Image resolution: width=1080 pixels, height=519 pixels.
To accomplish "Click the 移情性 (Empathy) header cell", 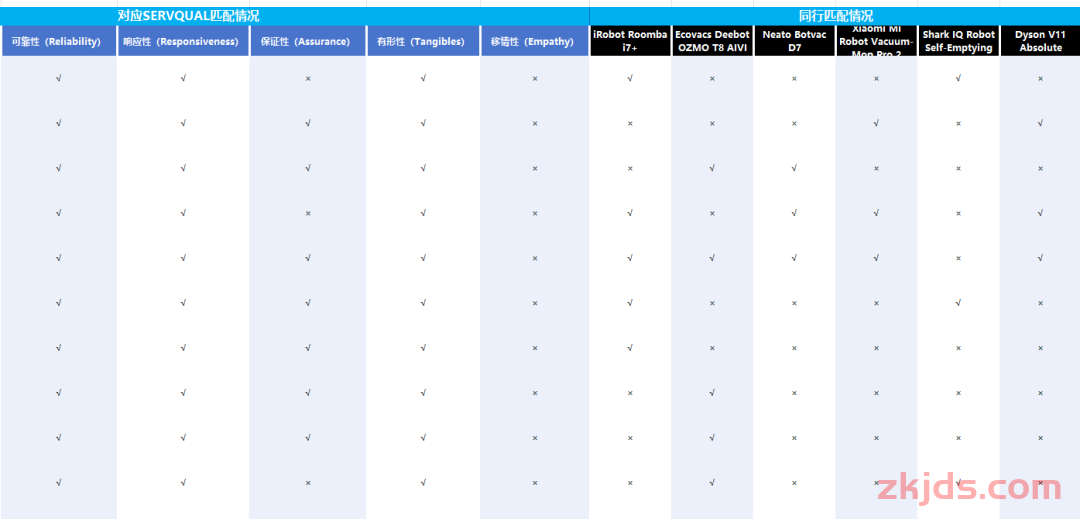I will click(x=534, y=41).
